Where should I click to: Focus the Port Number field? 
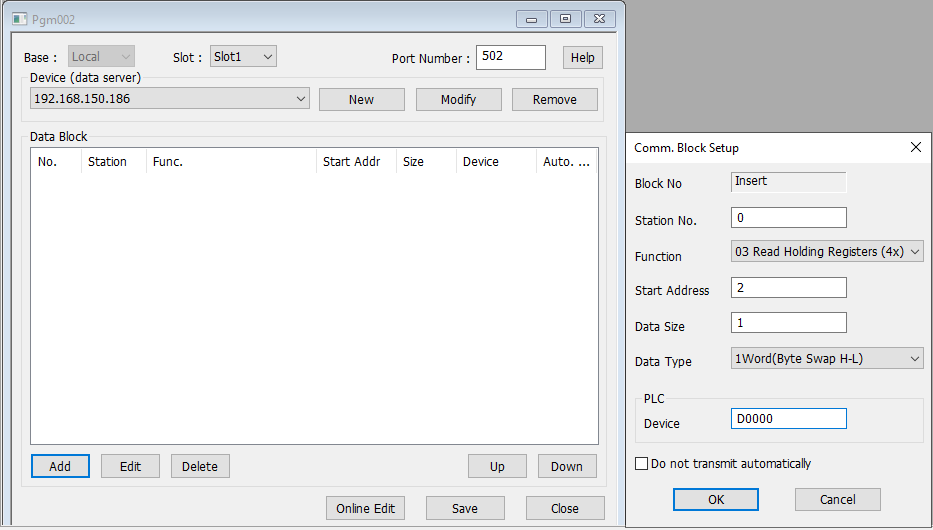511,57
